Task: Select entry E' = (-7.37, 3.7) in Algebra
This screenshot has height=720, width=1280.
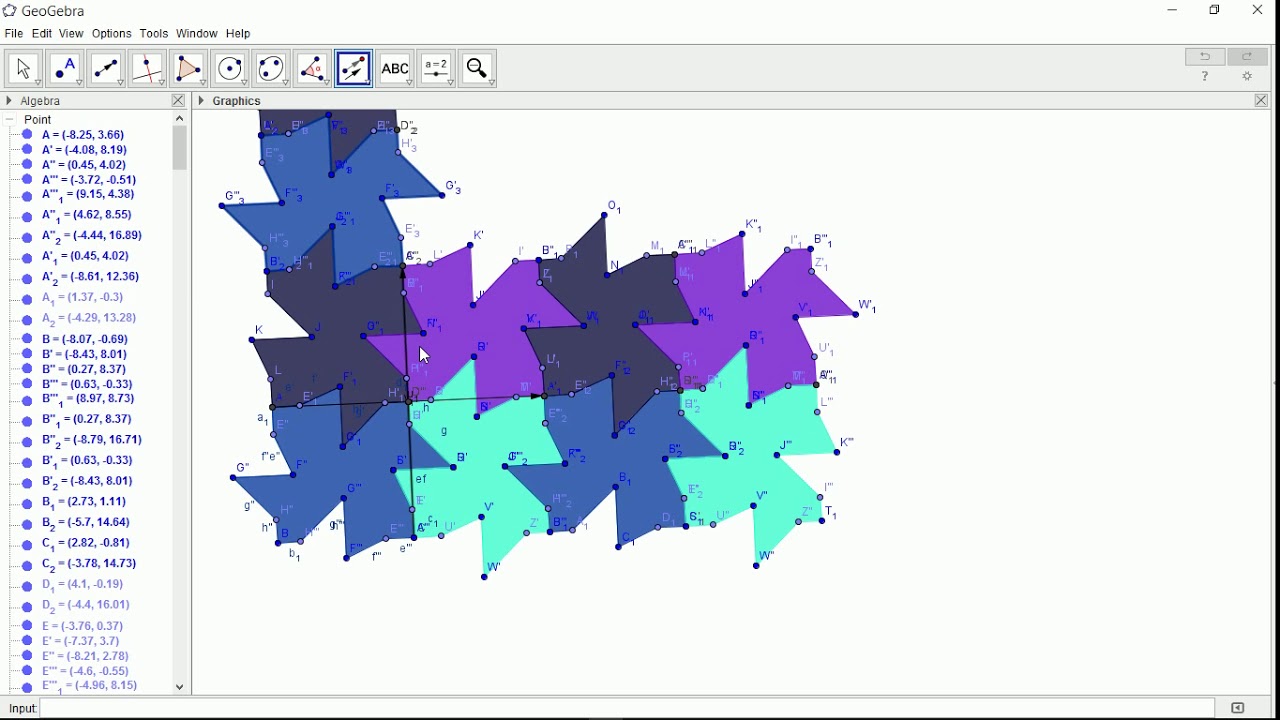Action: click(x=80, y=642)
